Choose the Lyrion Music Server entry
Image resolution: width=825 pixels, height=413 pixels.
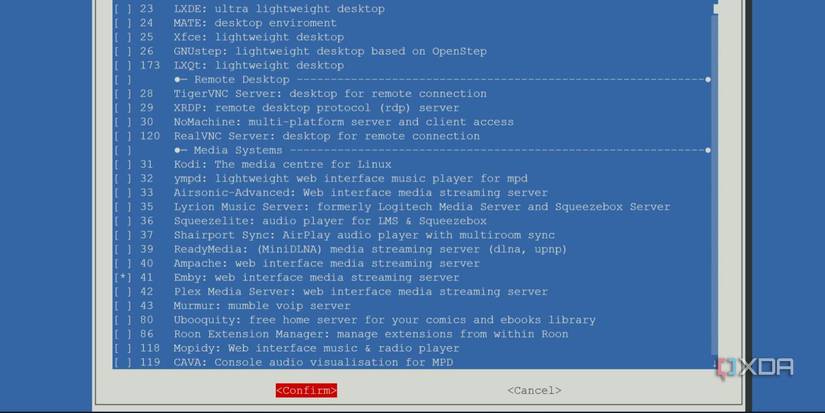coord(411,207)
